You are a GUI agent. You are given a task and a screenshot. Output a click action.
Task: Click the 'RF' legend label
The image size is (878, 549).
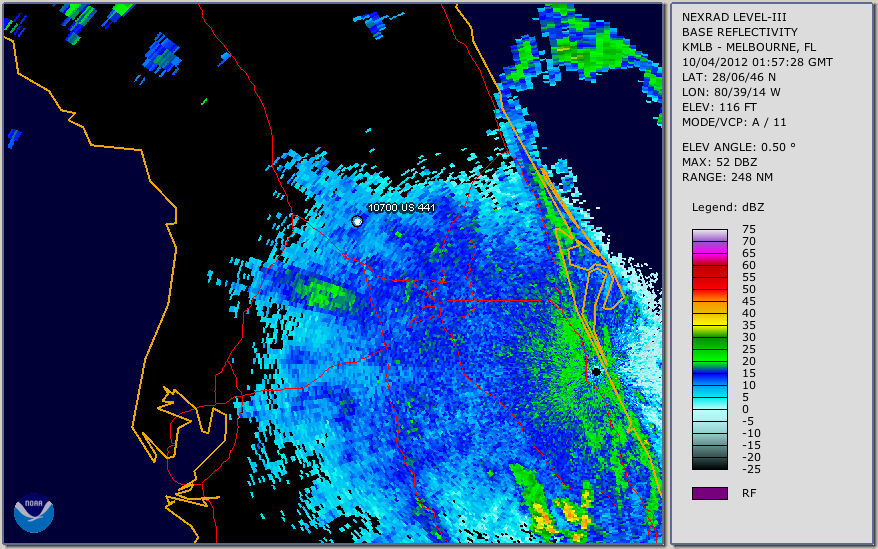pos(749,493)
